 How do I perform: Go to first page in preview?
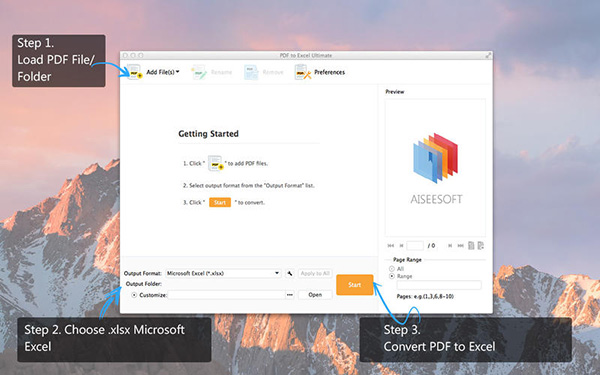pos(390,246)
